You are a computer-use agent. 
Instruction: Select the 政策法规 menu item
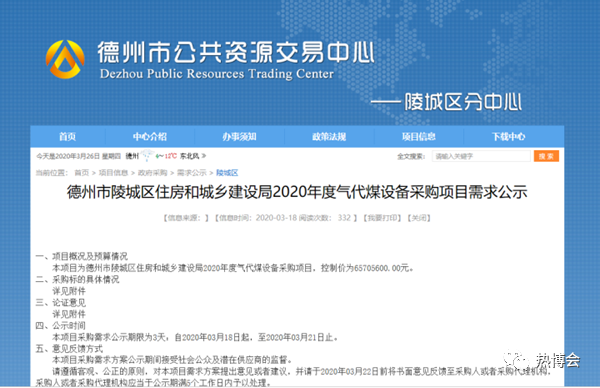pos(329,137)
